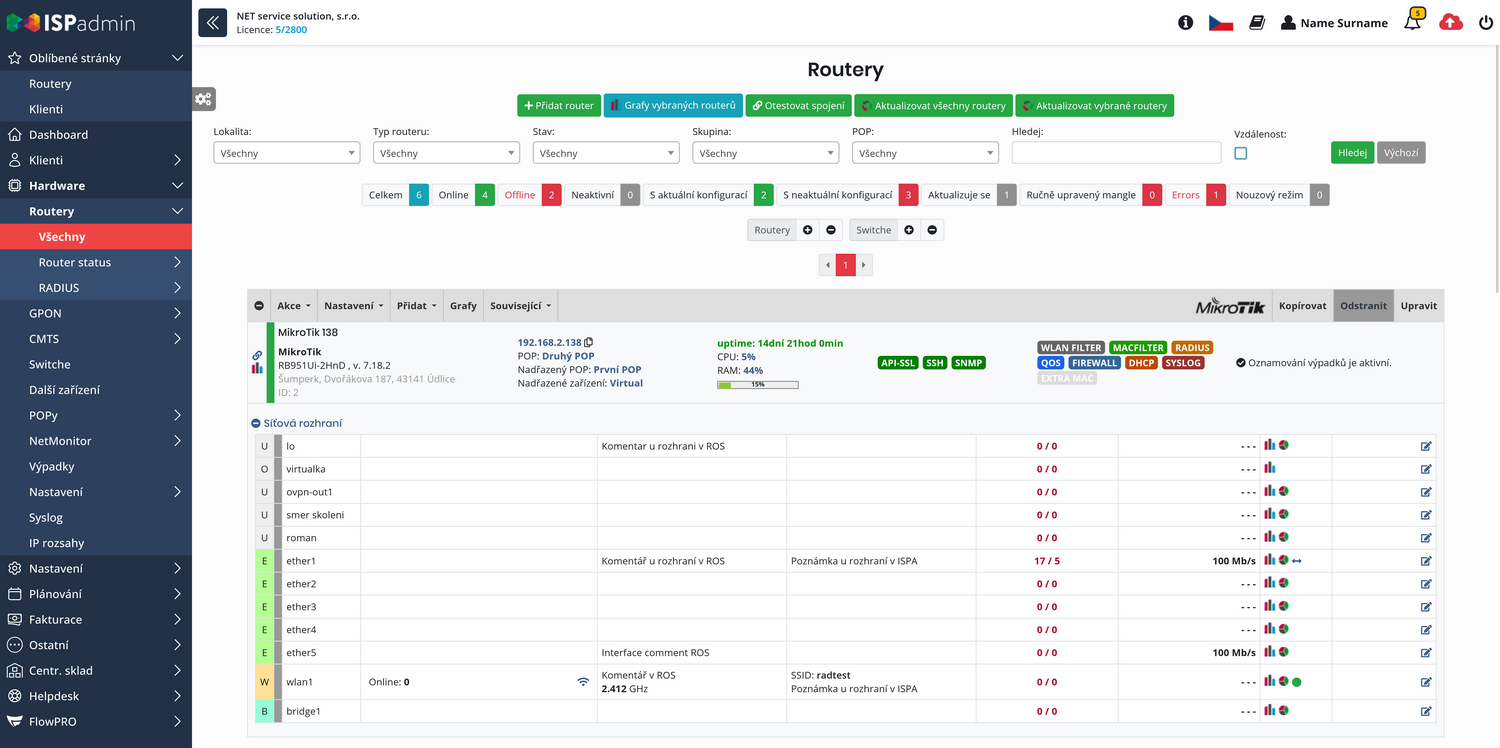
Task: Click the red cloud upload icon
Action: [x=1450, y=22]
